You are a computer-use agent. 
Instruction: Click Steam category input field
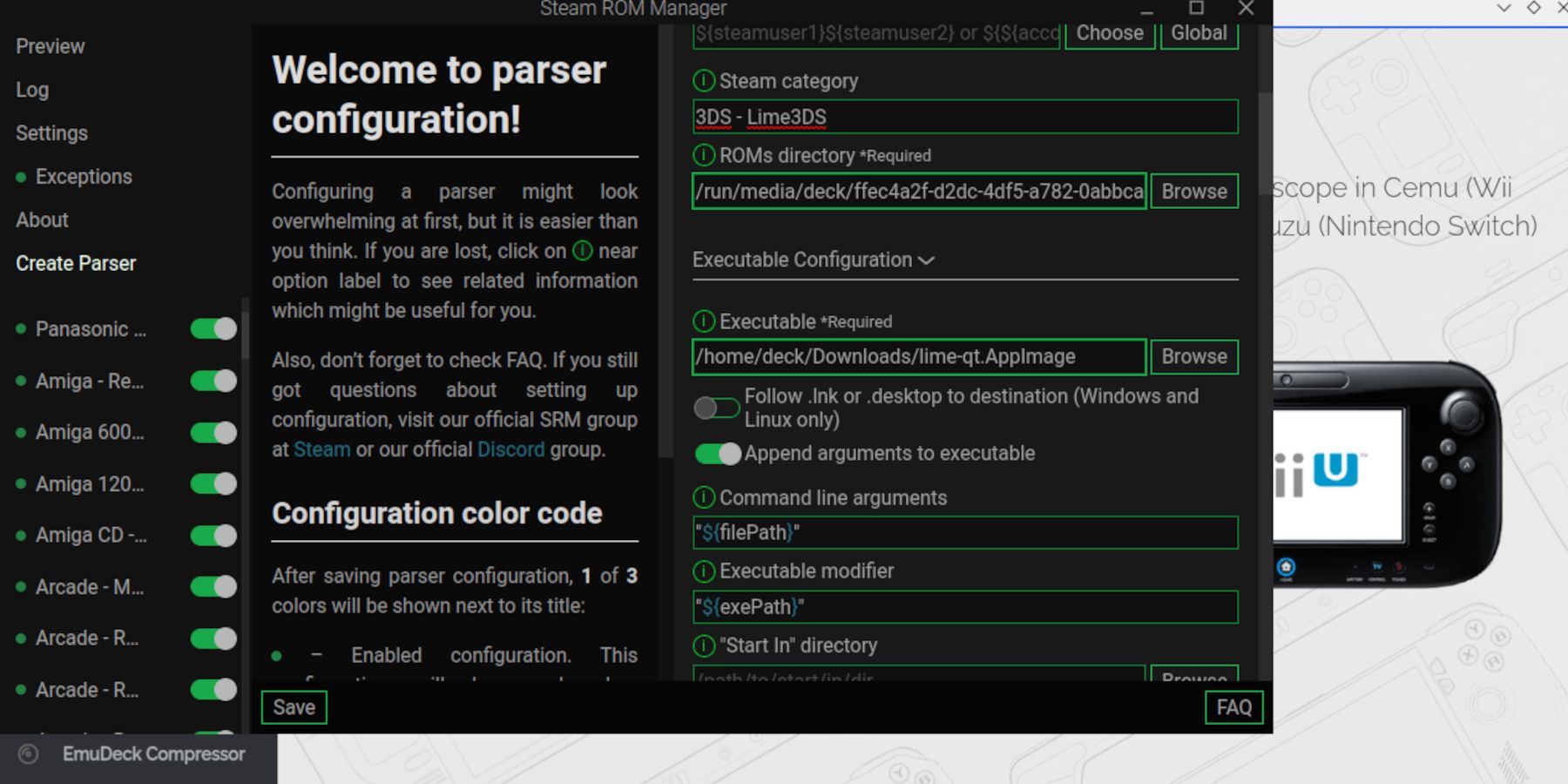(x=965, y=117)
